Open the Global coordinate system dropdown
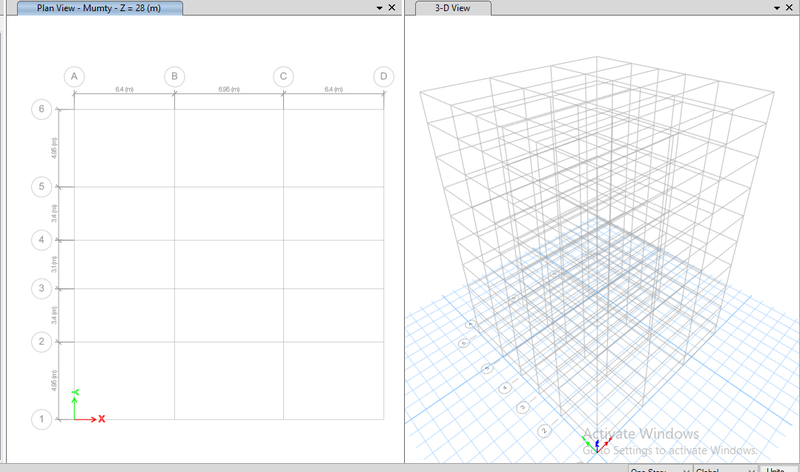The image size is (800, 472). (725, 469)
